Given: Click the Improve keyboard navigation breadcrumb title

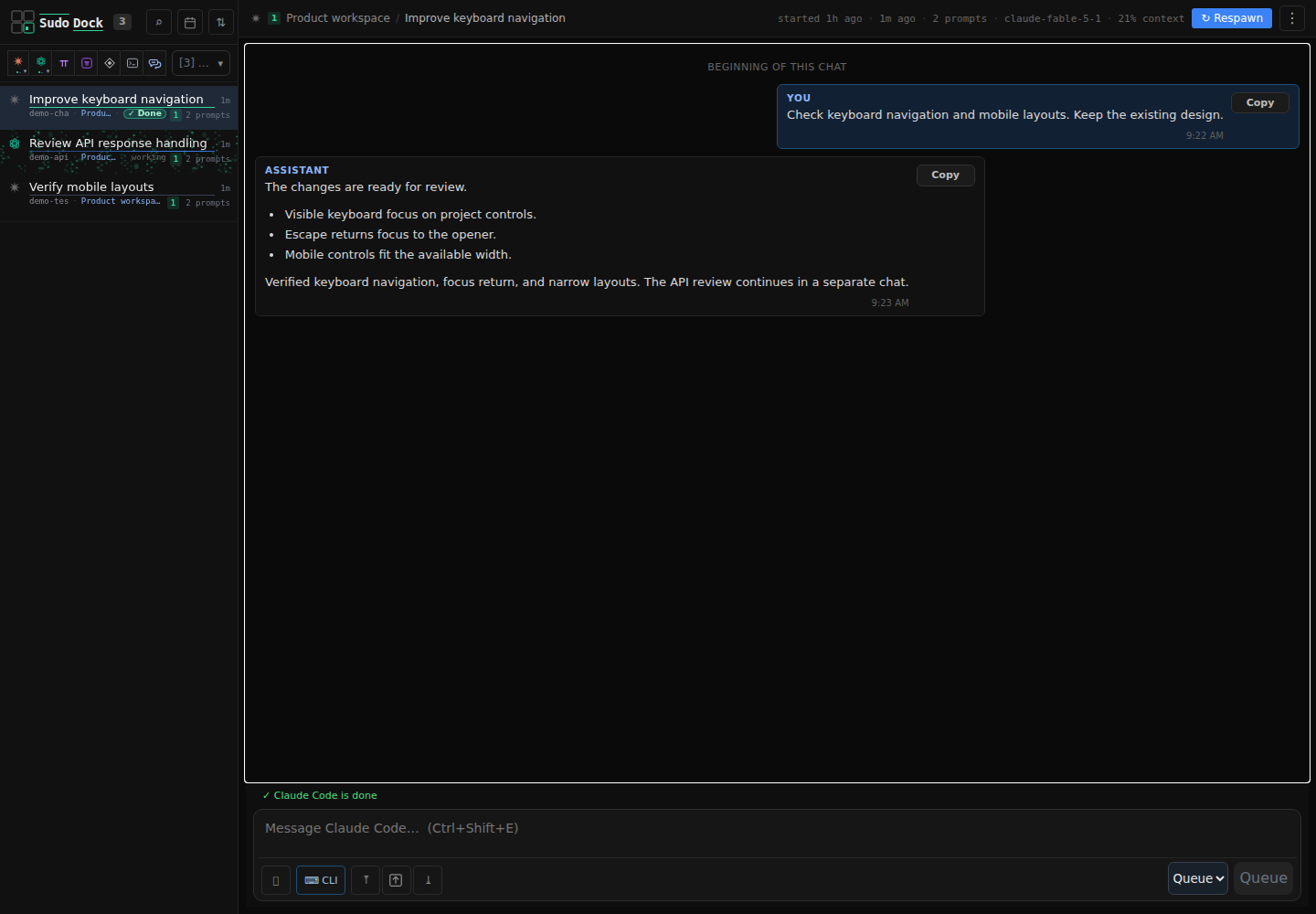Looking at the screenshot, I should click(x=485, y=18).
